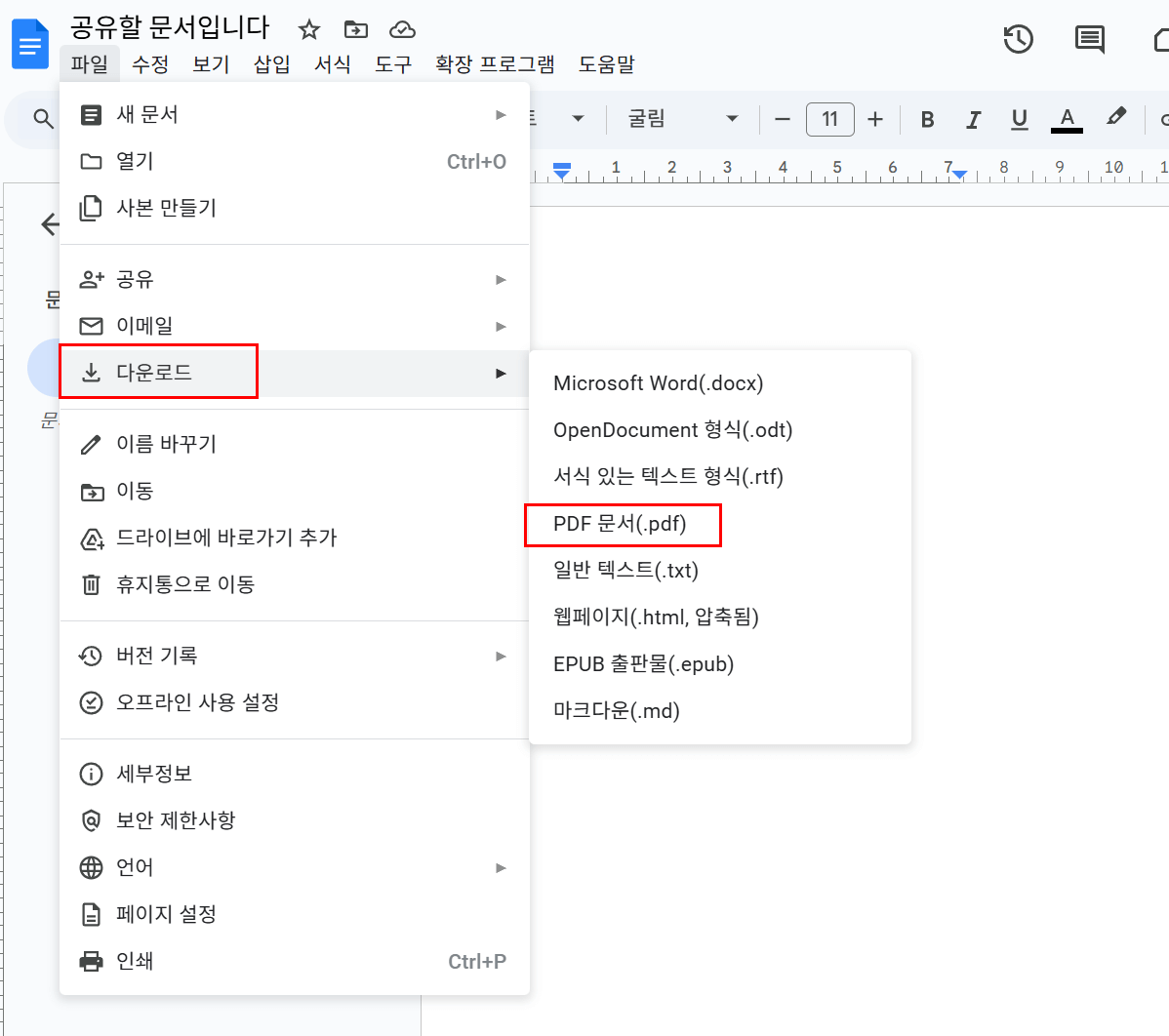Click the font size field showing 11
Viewport: 1169px width, 1036px height.
pyautogui.click(x=829, y=119)
